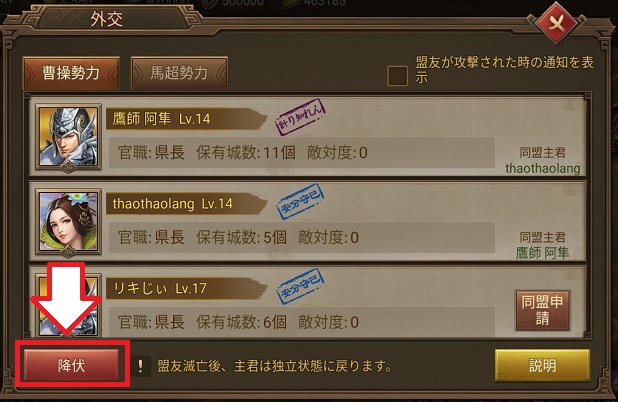
Task: Open 鷹師 阿隼 armored warrior portrait
Action: (x=69, y=137)
